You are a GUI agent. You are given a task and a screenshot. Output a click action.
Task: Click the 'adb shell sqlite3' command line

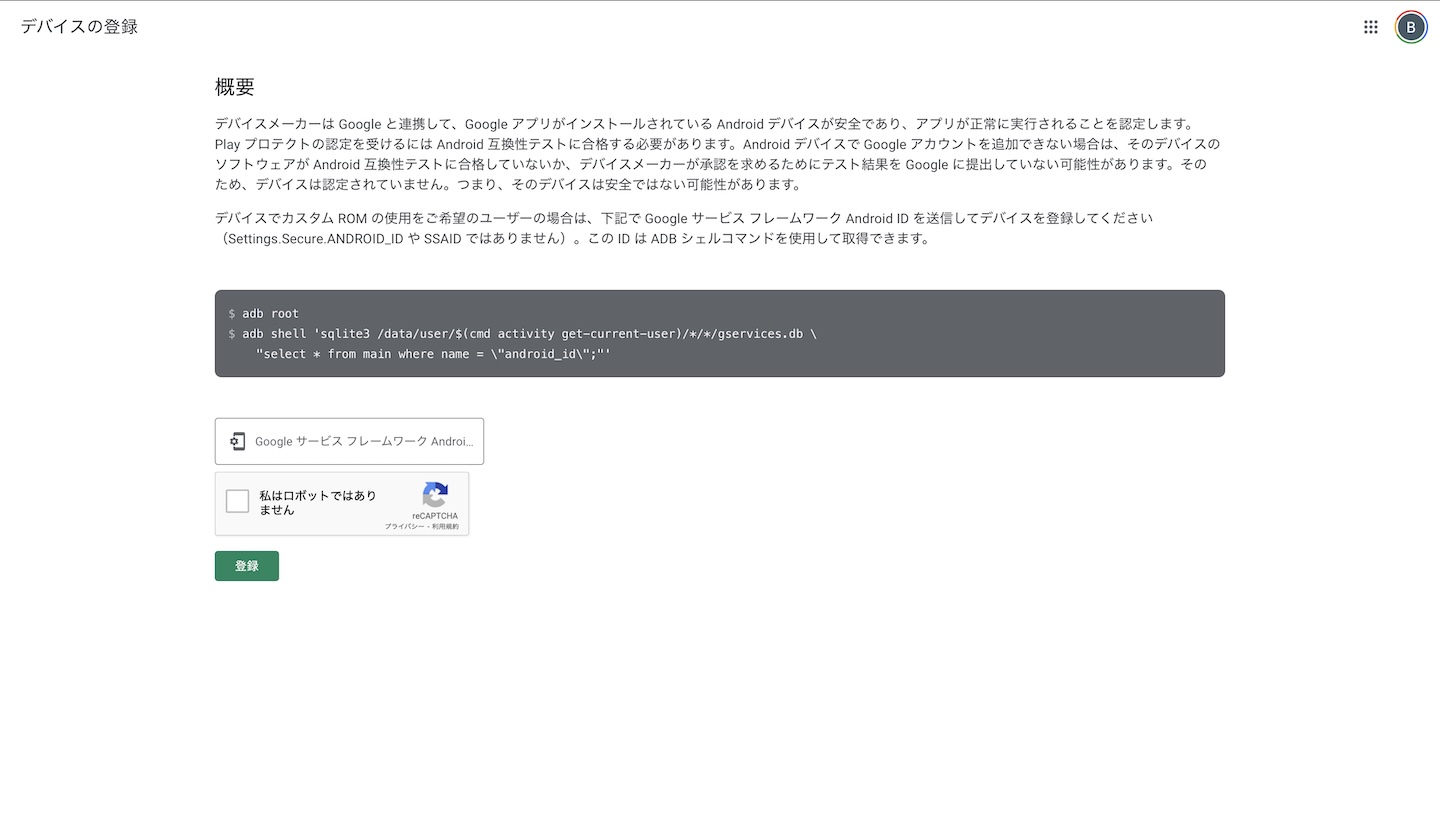tap(528, 333)
